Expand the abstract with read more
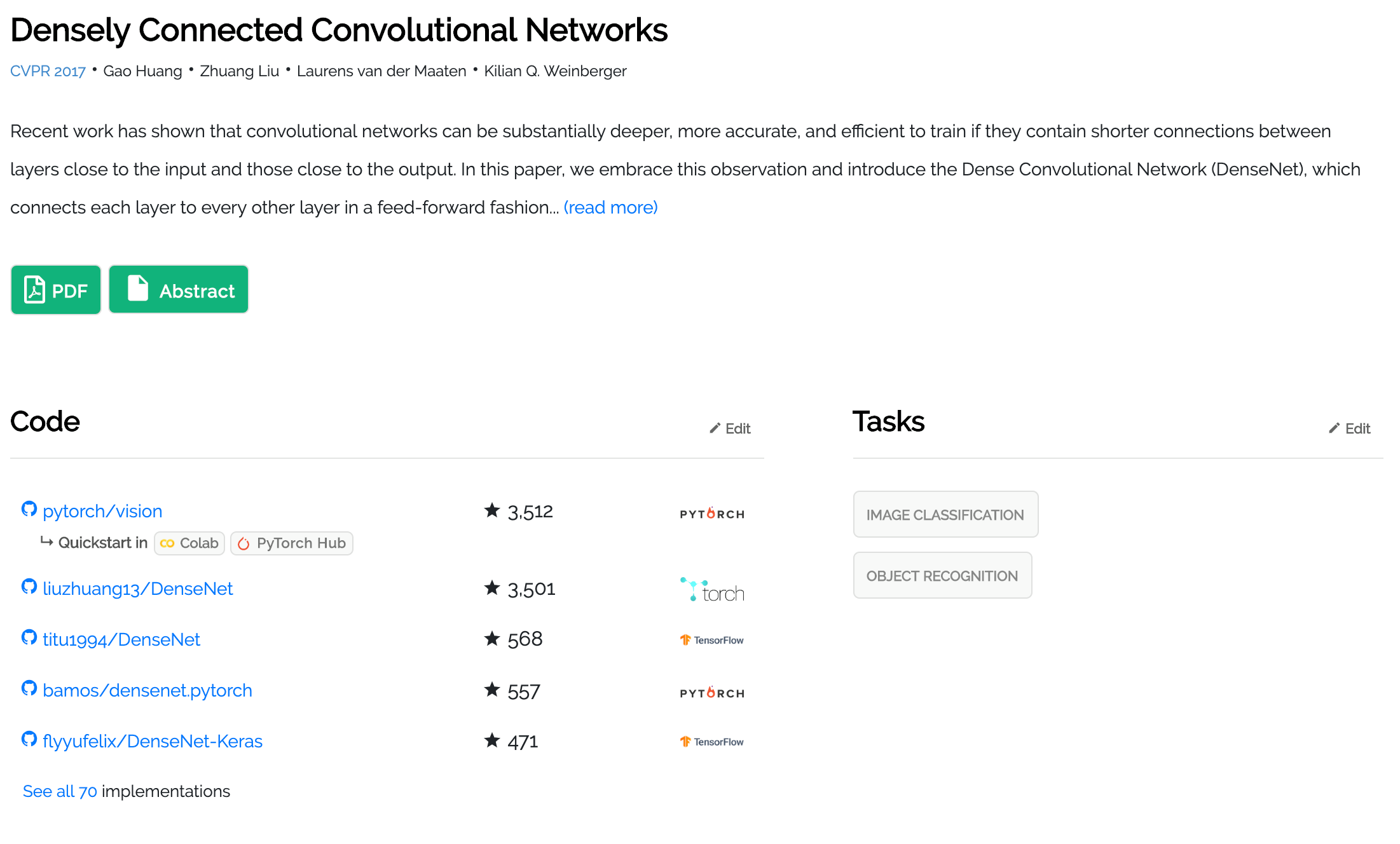1400x844 pixels. 610,208
